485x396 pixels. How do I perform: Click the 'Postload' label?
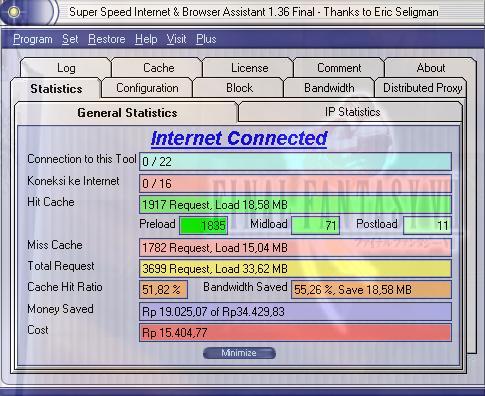click(x=377, y=224)
